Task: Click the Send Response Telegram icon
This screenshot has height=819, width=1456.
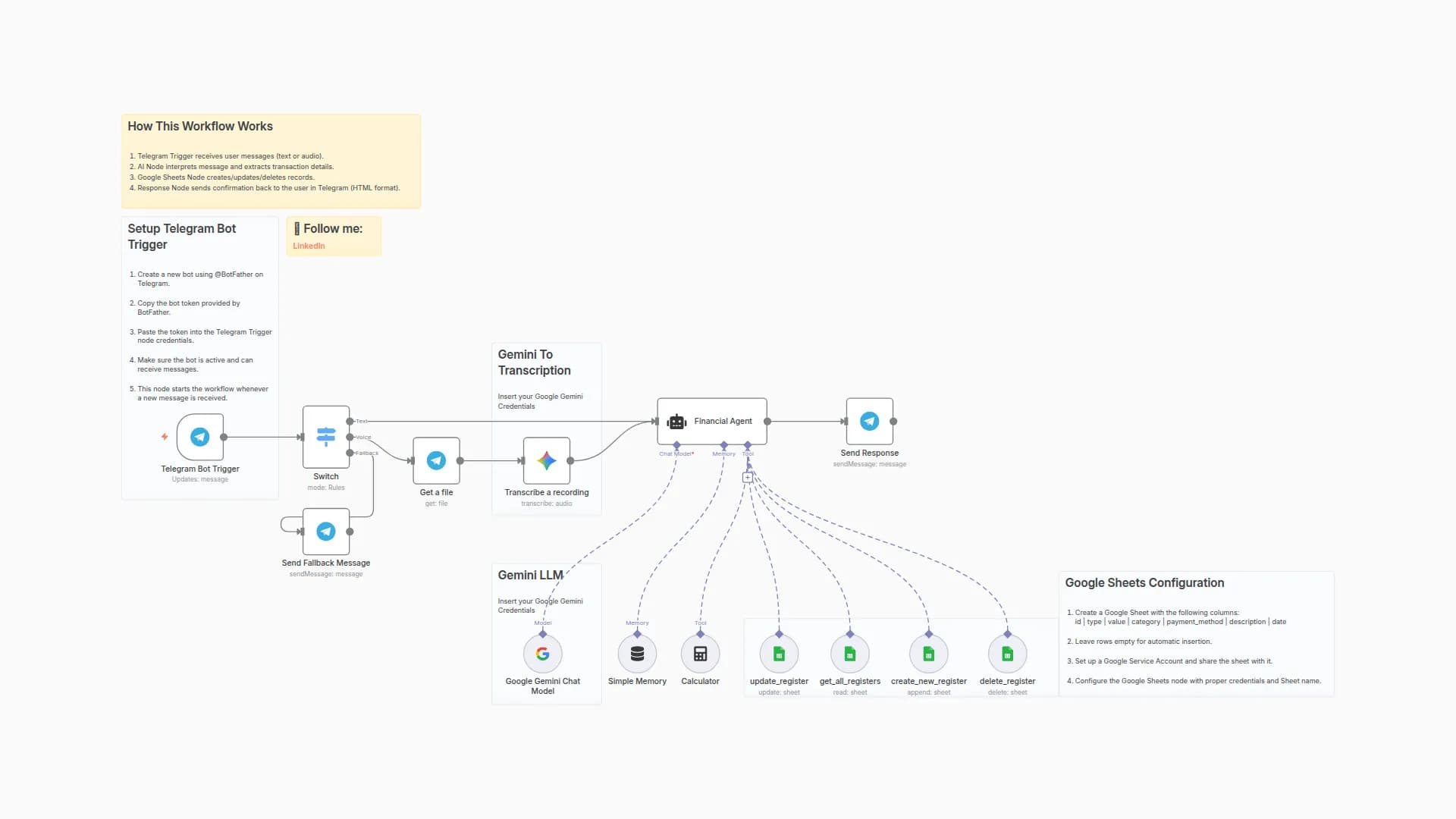Action: click(869, 421)
